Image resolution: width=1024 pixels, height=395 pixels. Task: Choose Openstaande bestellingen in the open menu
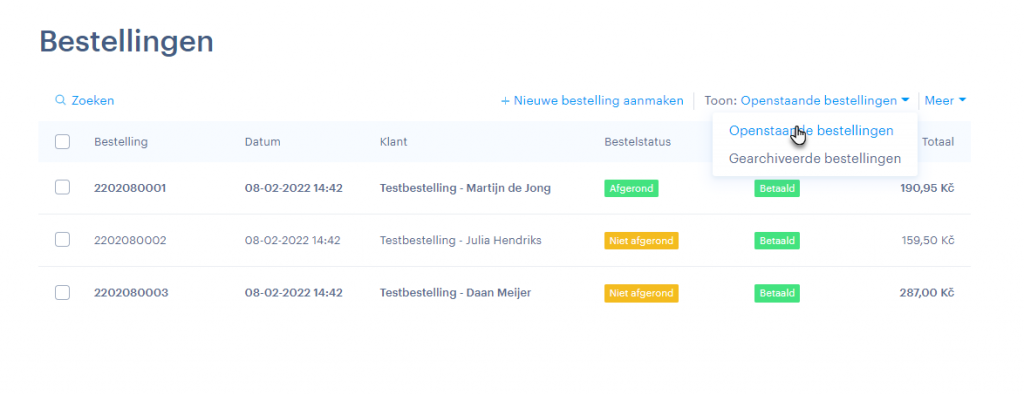(x=811, y=131)
